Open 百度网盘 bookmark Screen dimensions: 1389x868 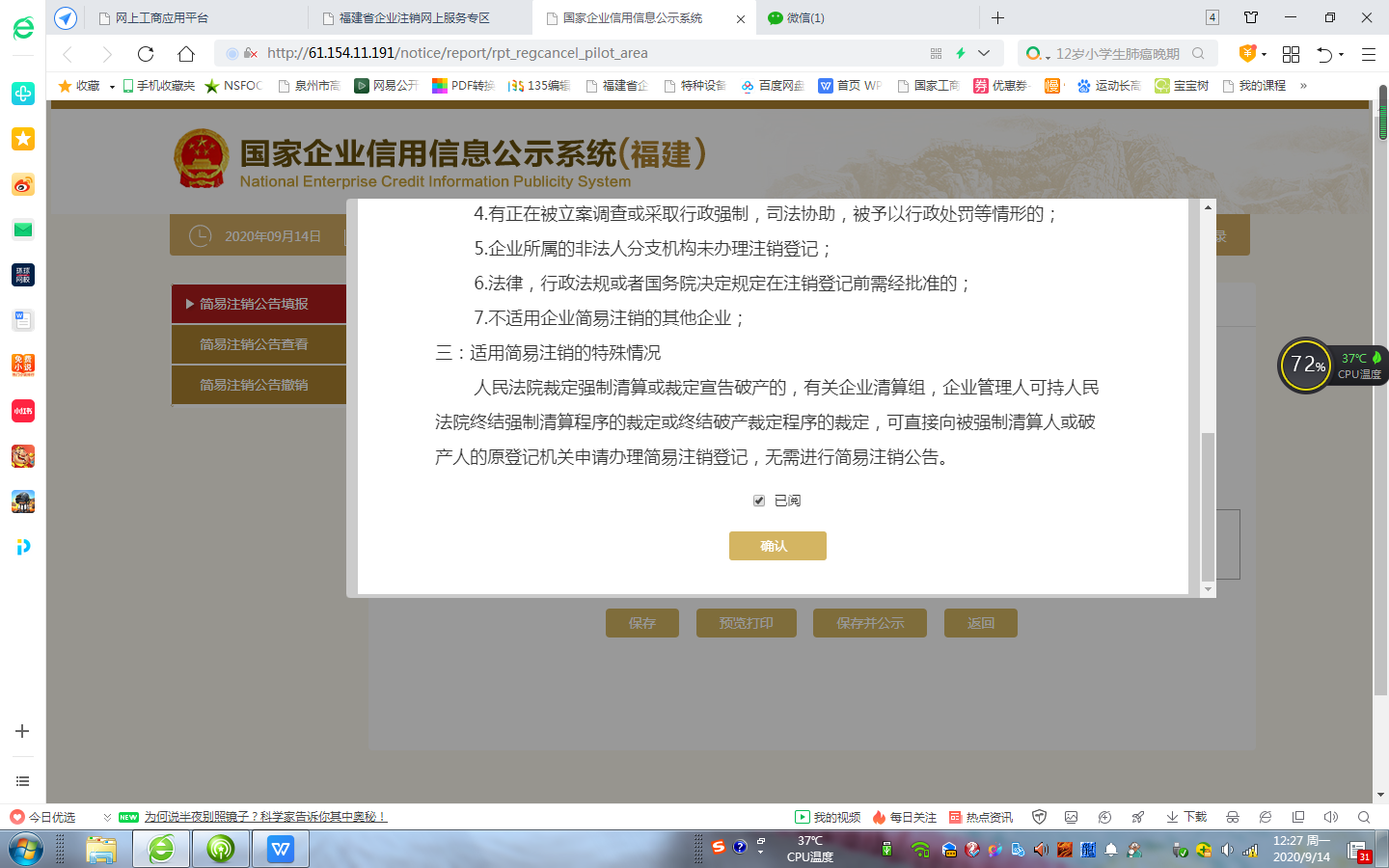[x=773, y=86]
